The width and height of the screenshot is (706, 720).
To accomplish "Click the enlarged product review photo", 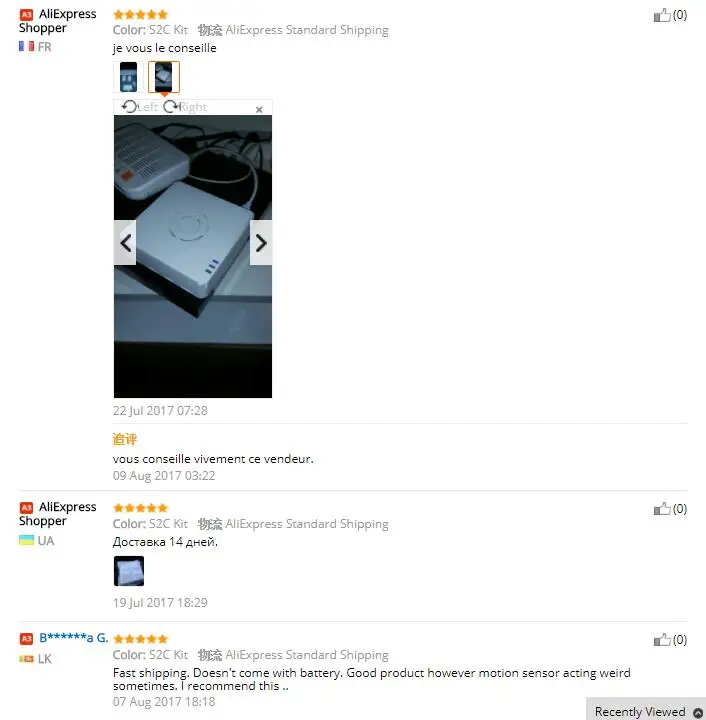I will click(x=193, y=257).
